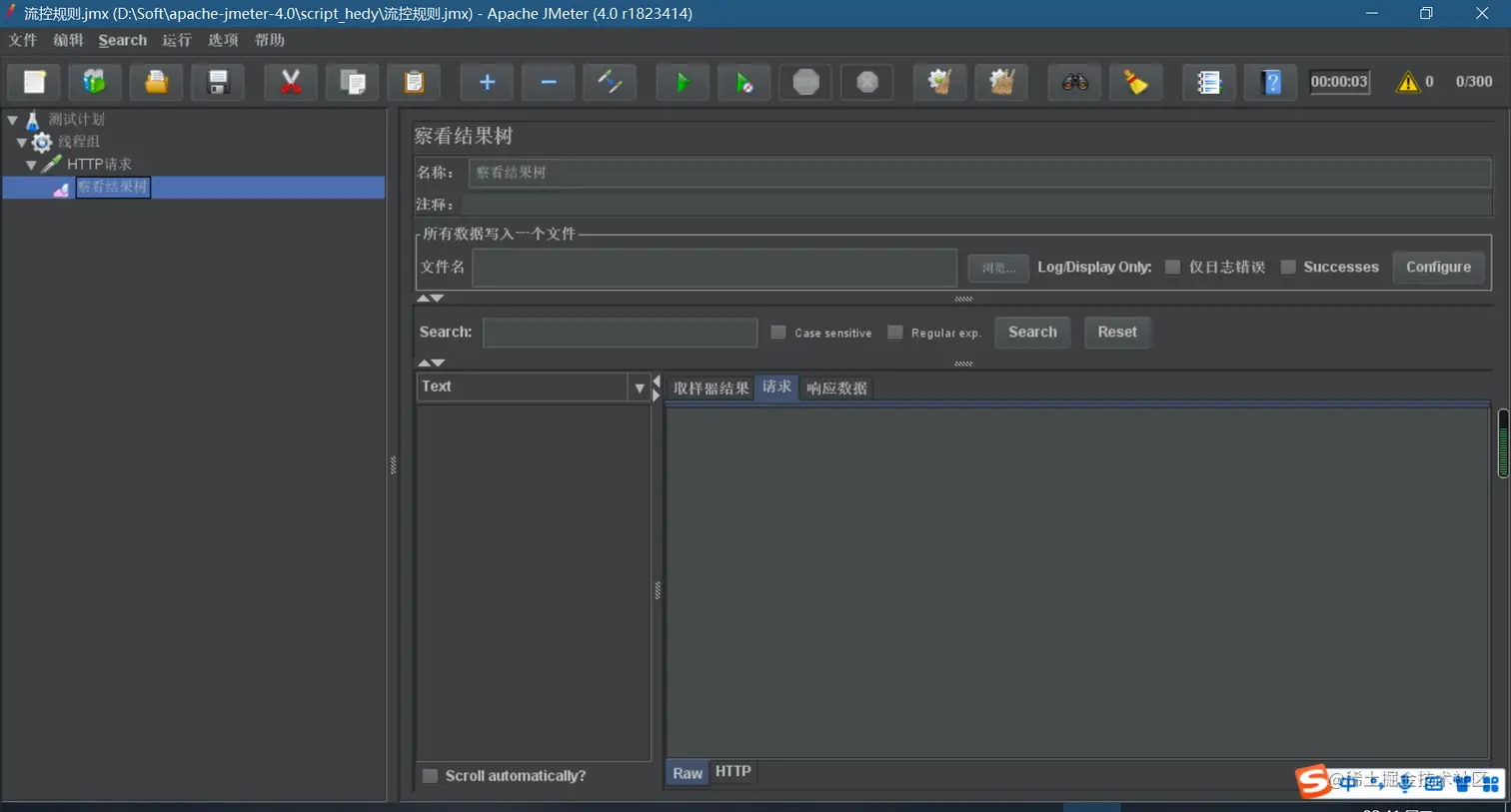Select the 察看结果树 tree node
Screen dimensions: 1511x812
pyautogui.click(x=113, y=187)
